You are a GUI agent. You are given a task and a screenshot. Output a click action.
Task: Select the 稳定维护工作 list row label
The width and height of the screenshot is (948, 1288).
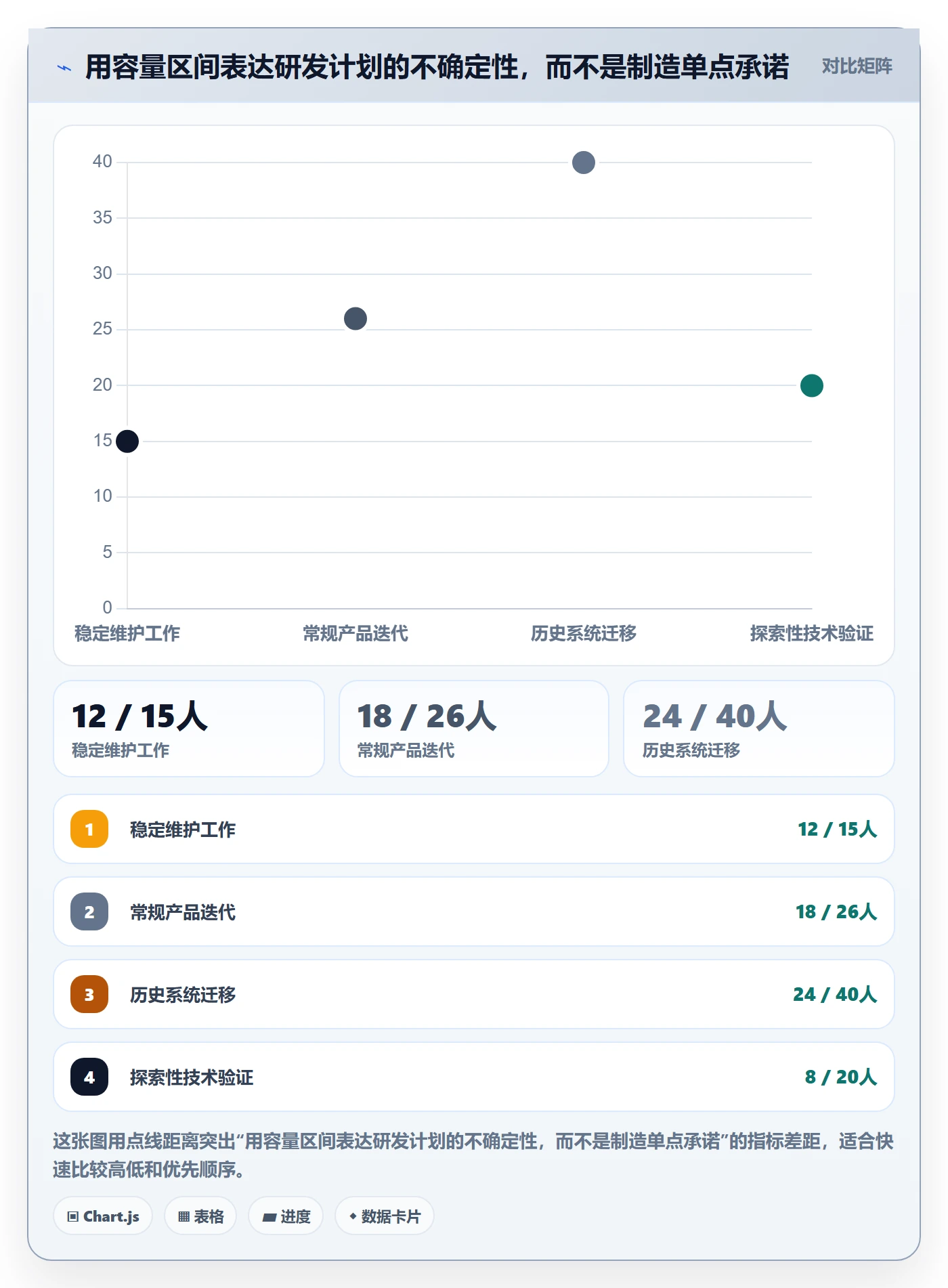click(183, 830)
